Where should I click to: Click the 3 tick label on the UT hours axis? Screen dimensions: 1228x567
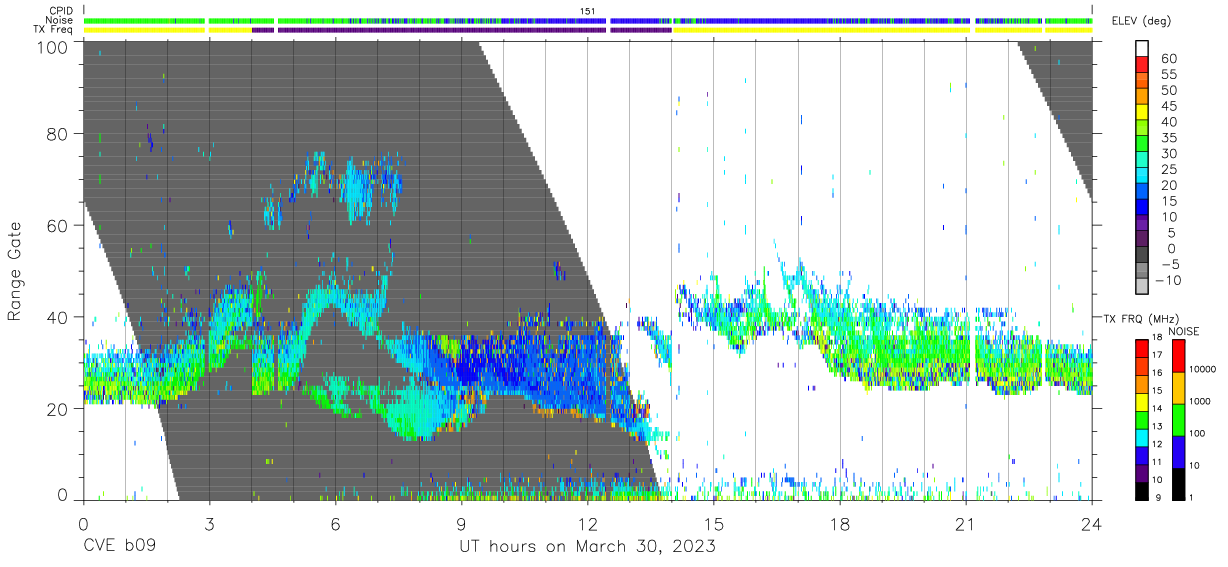[209, 523]
